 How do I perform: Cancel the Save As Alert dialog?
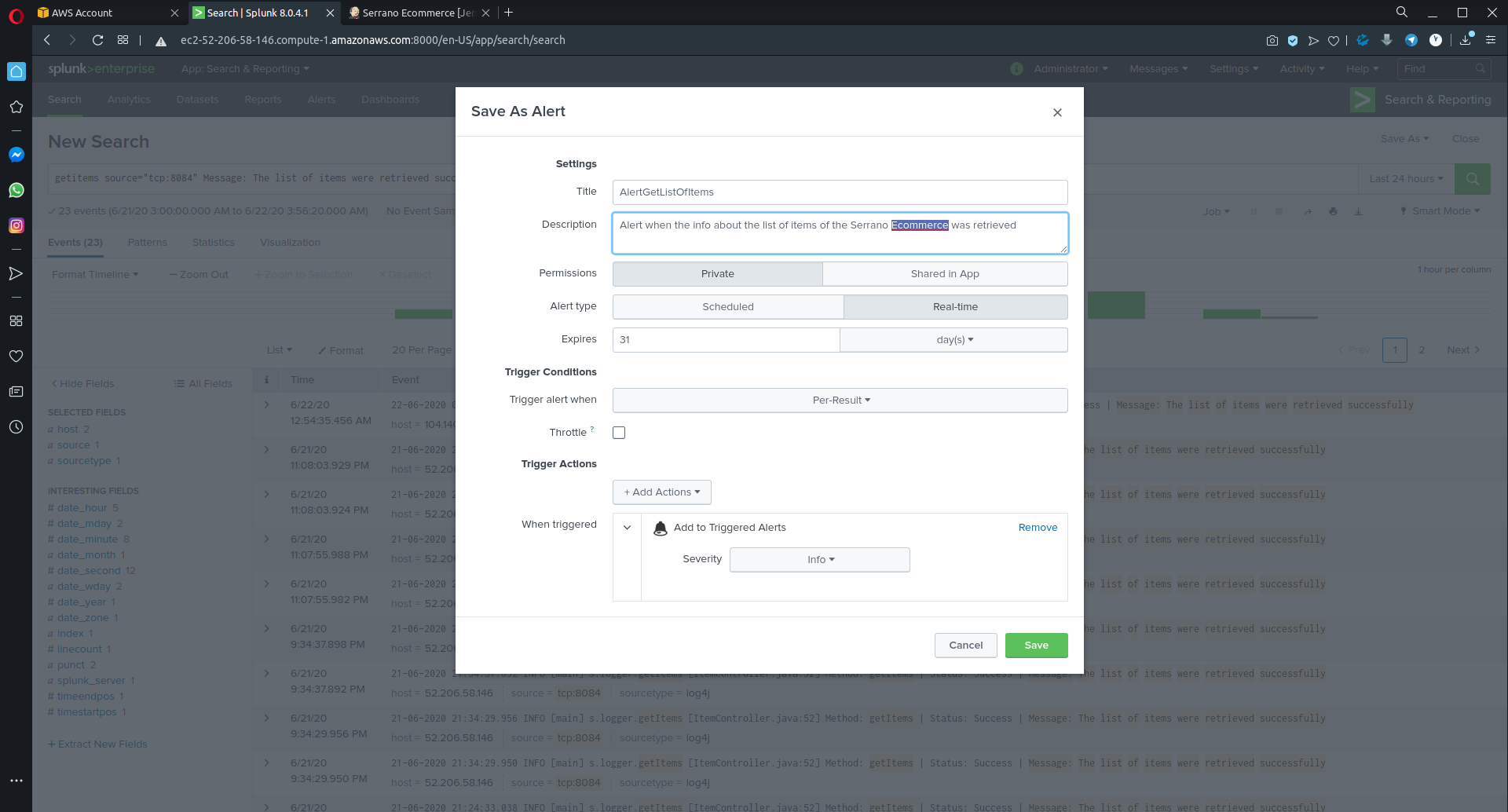pos(966,646)
